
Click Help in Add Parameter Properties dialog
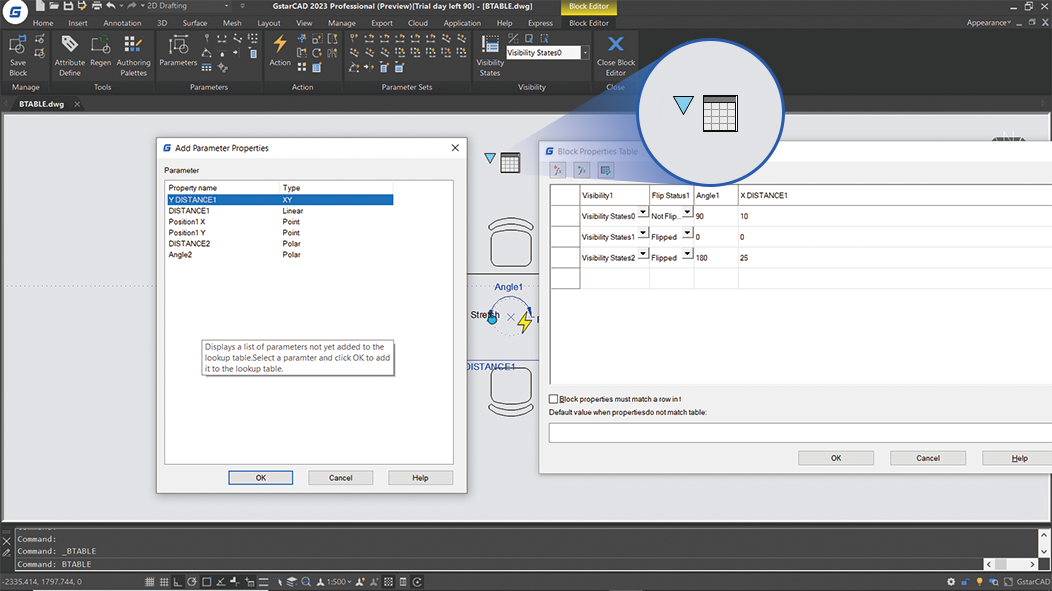pyautogui.click(x=420, y=478)
